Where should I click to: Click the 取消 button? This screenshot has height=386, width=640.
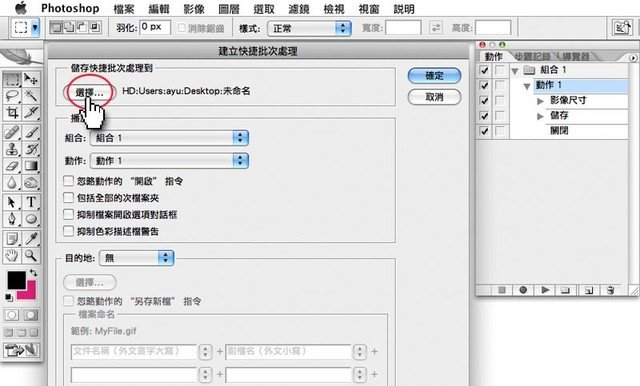click(x=434, y=97)
